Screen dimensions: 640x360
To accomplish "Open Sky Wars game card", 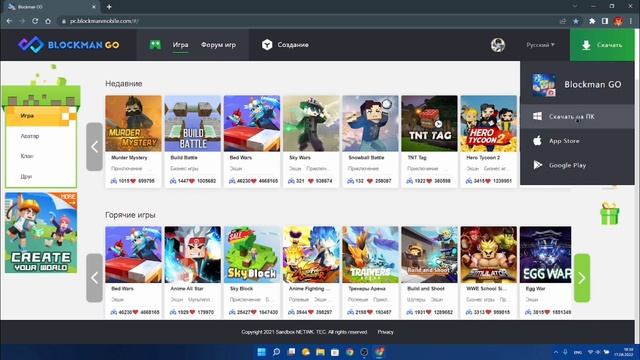I will [x=311, y=142].
